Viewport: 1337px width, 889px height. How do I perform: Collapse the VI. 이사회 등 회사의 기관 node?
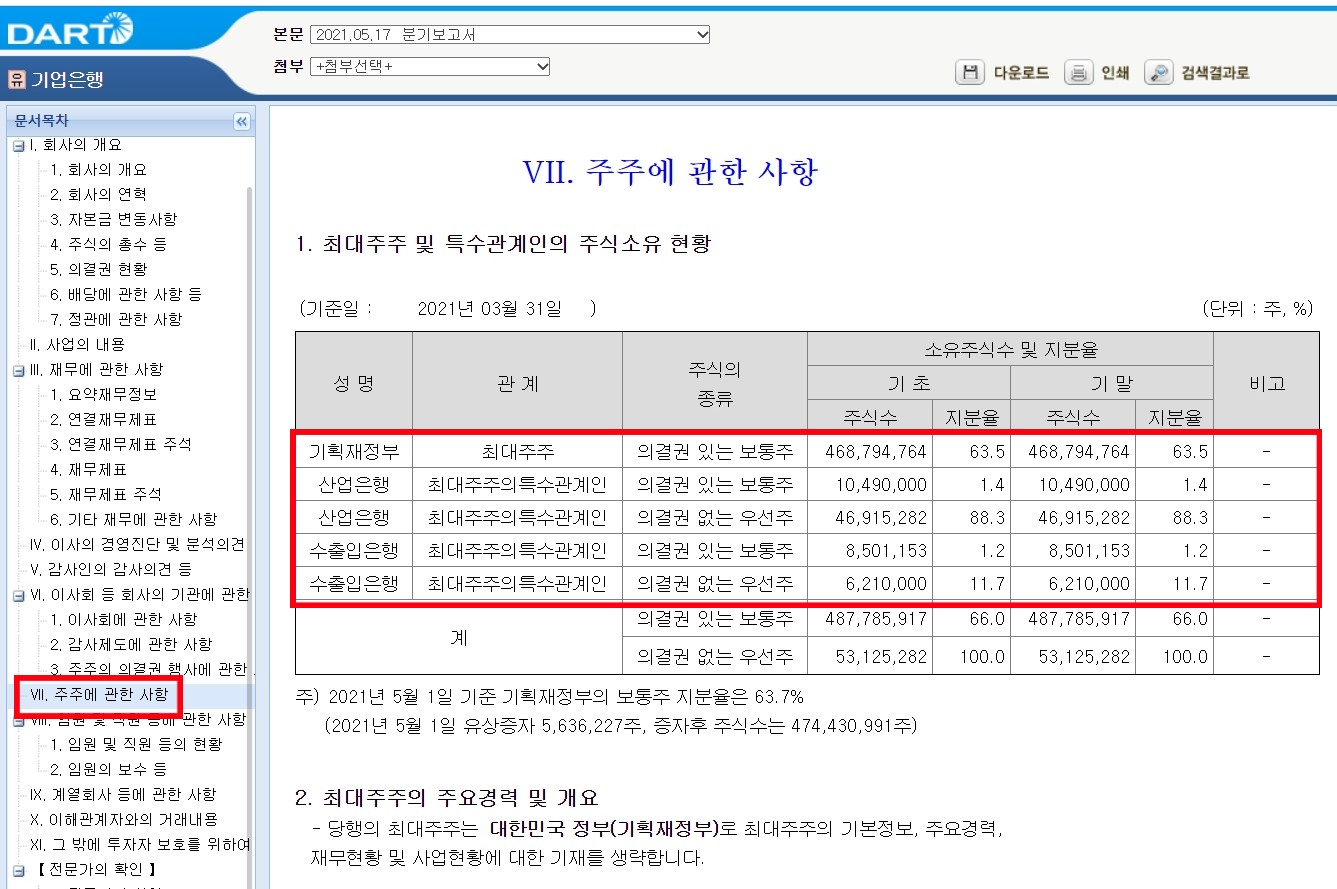tap(18, 596)
